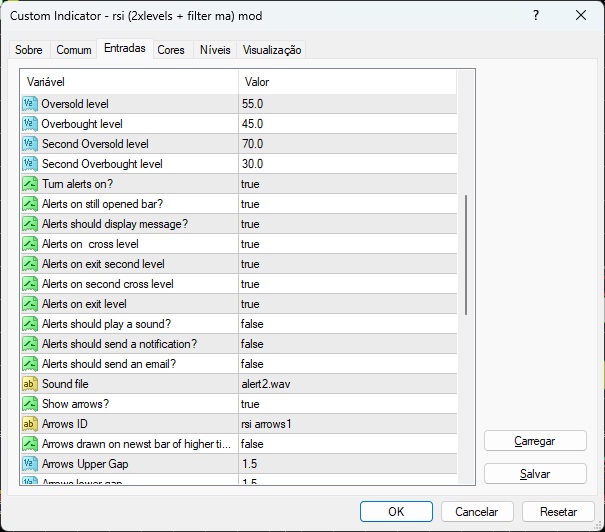The width and height of the screenshot is (605, 532).
Task: Click the icon beside Oversold level
Action: 29,104
